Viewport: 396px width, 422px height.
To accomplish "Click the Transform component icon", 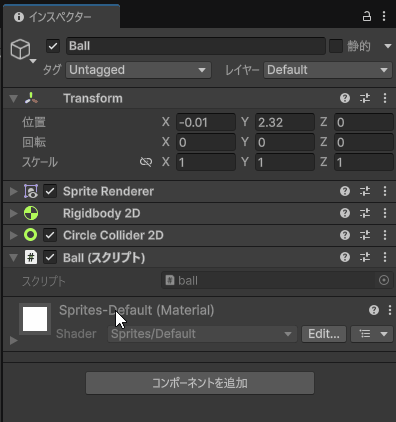I will click(x=31, y=98).
